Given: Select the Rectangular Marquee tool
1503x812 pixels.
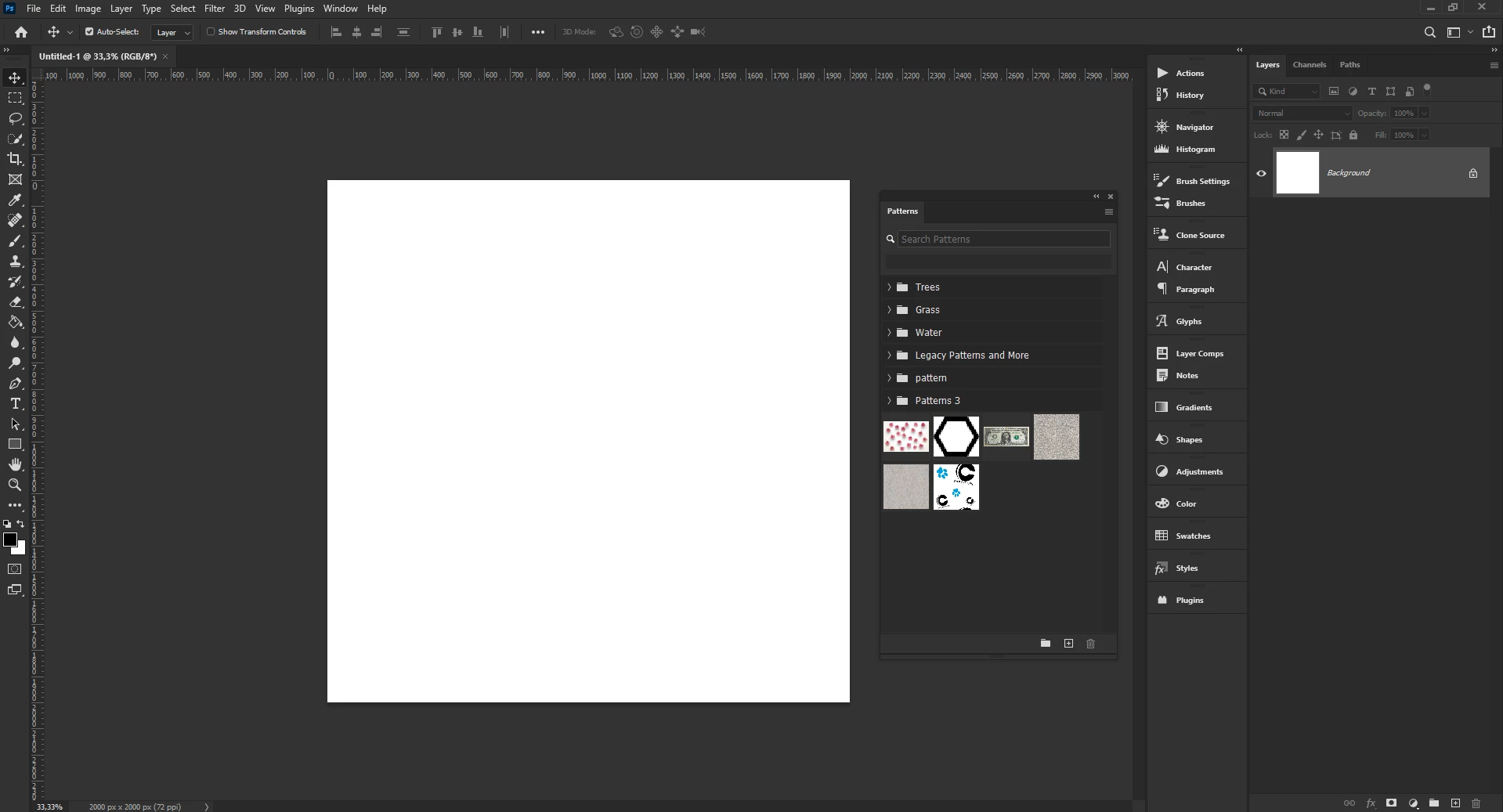Looking at the screenshot, I should (15, 98).
